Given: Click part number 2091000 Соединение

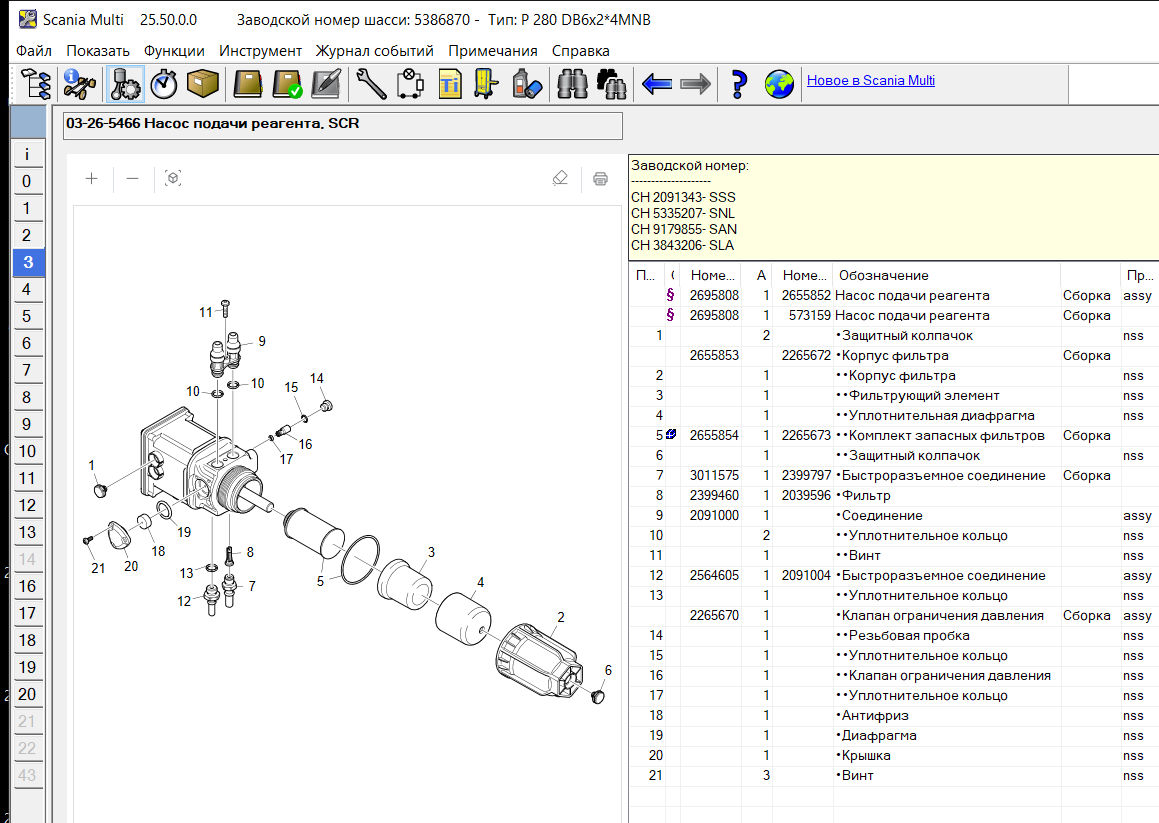Looking at the screenshot, I should pyautogui.click(x=714, y=515).
